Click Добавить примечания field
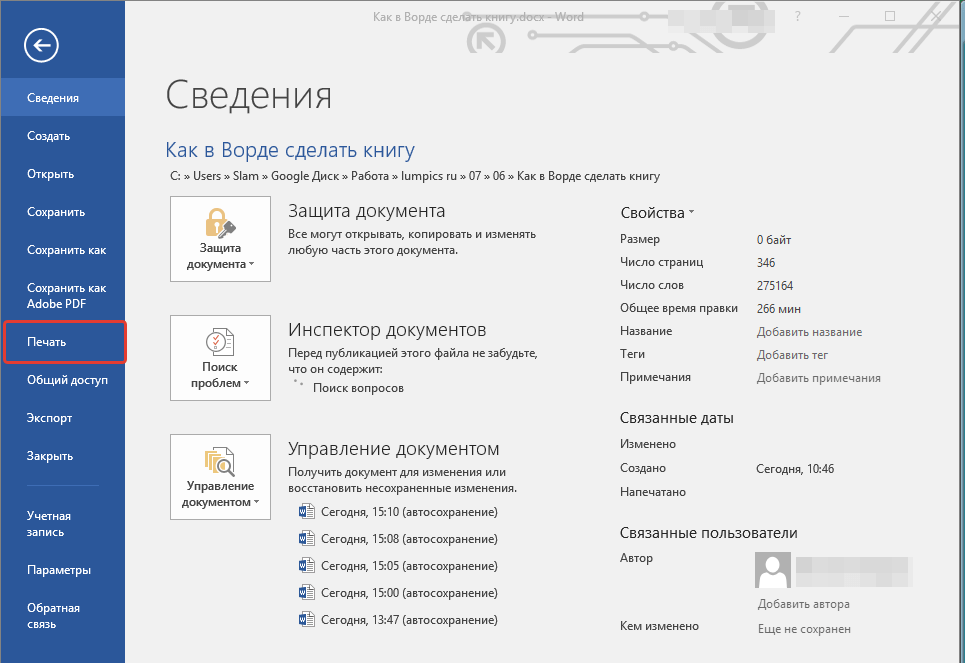Viewport: 965px width, 663px height. pos(818,378)
